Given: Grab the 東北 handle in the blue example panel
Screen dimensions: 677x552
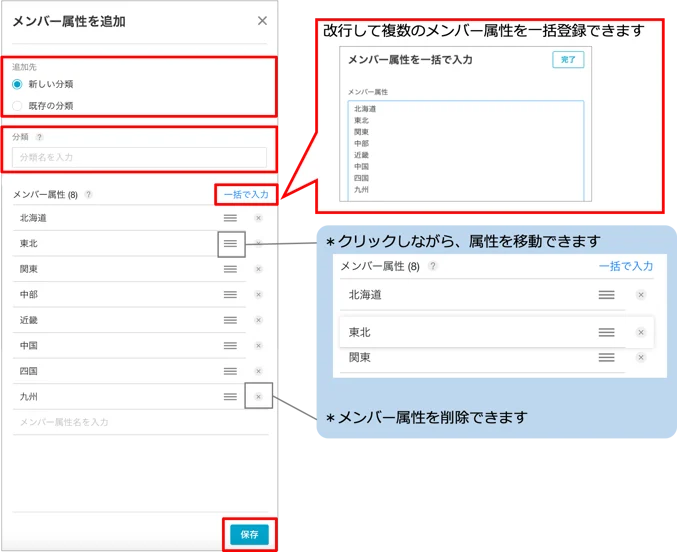Looking at the screenshot, I should click(607, 332).
